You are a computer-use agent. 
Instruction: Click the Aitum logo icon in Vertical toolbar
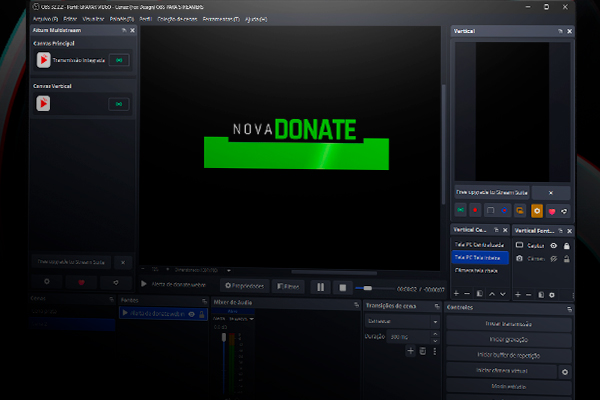tap(564, 211)
